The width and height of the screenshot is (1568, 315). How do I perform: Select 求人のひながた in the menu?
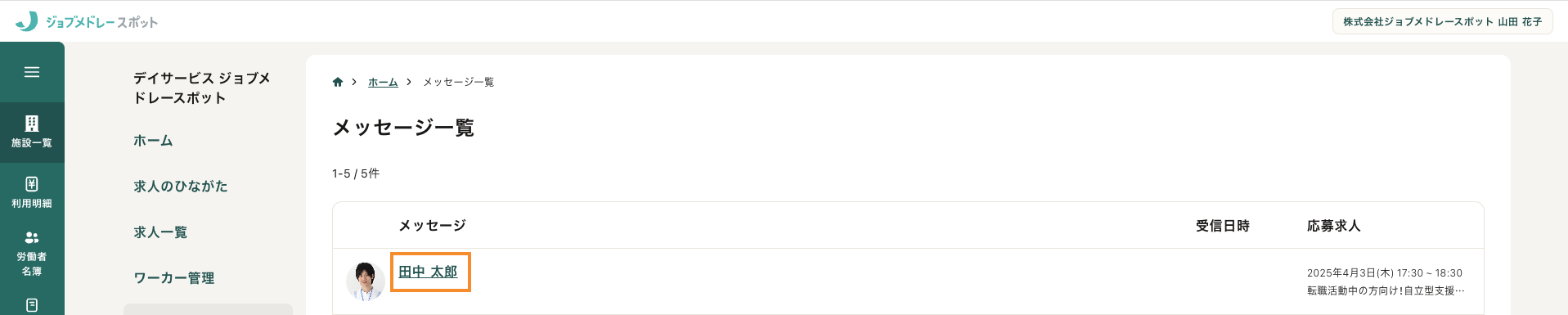click(x=181, y=187)
